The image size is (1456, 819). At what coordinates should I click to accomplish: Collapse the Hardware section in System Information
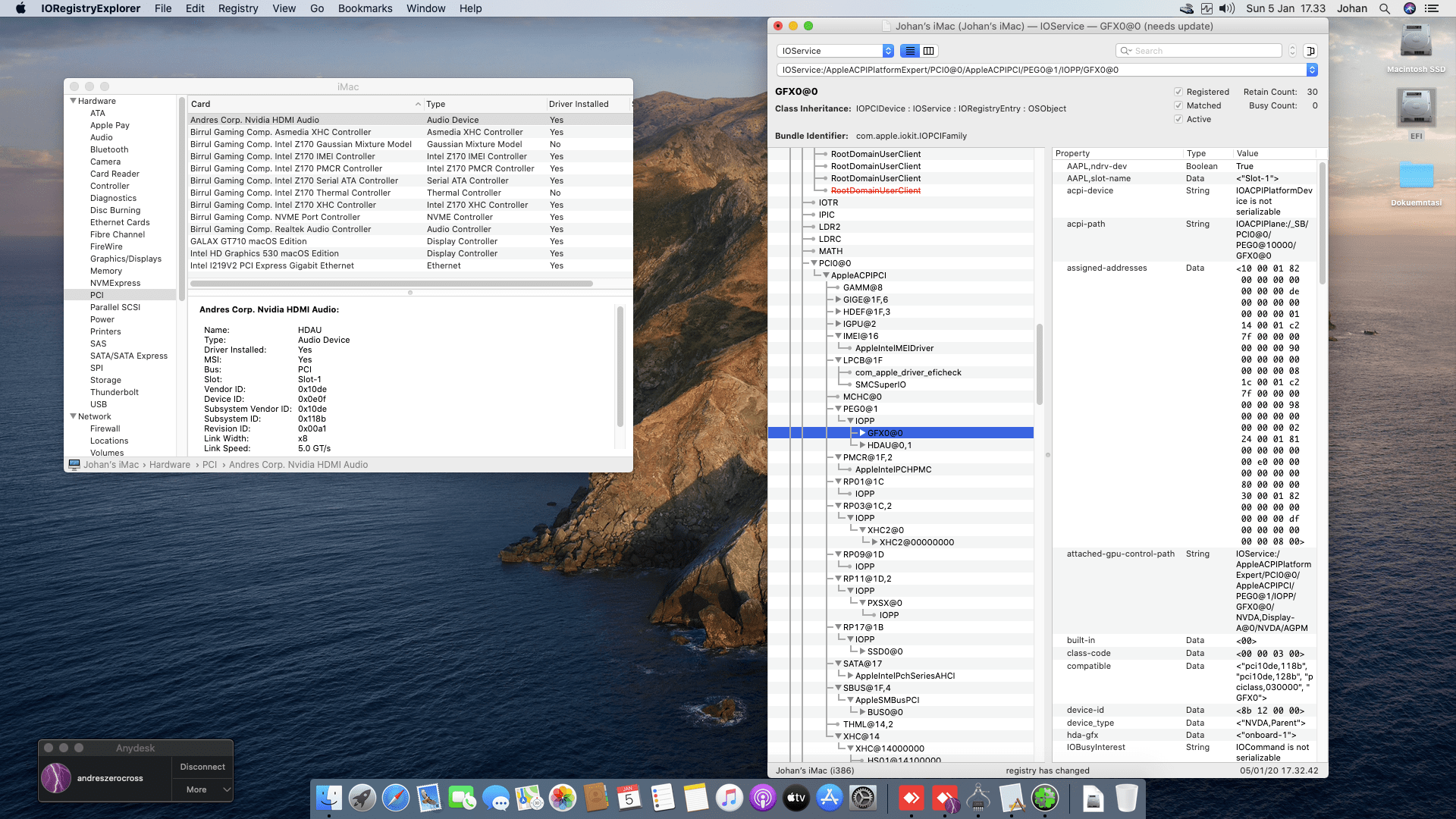(74, 101)
